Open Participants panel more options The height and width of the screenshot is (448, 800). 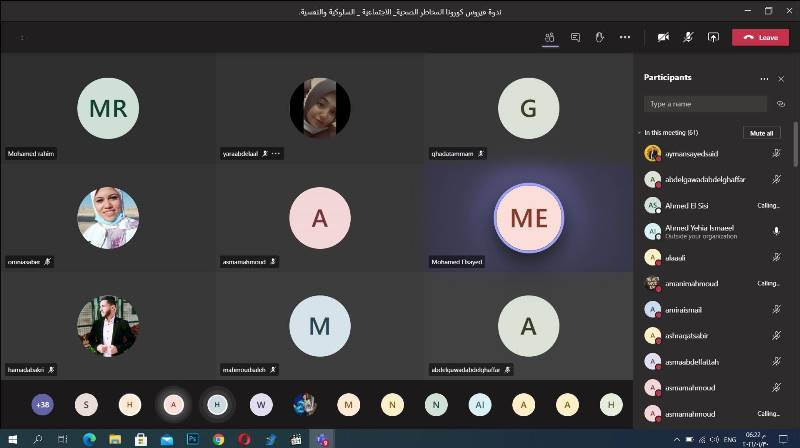pos(764,78)
